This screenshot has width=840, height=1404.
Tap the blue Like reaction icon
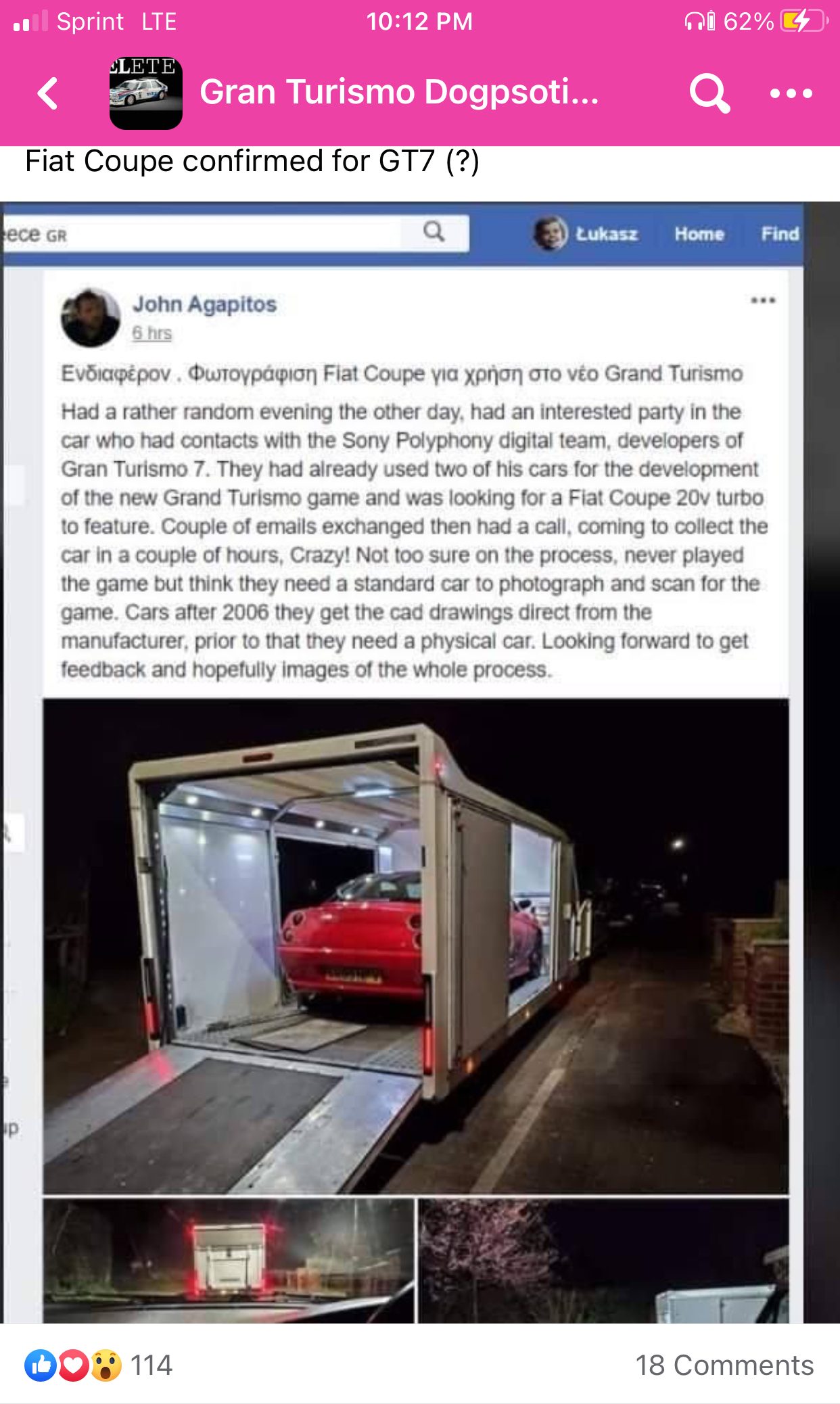point(41,1365)
